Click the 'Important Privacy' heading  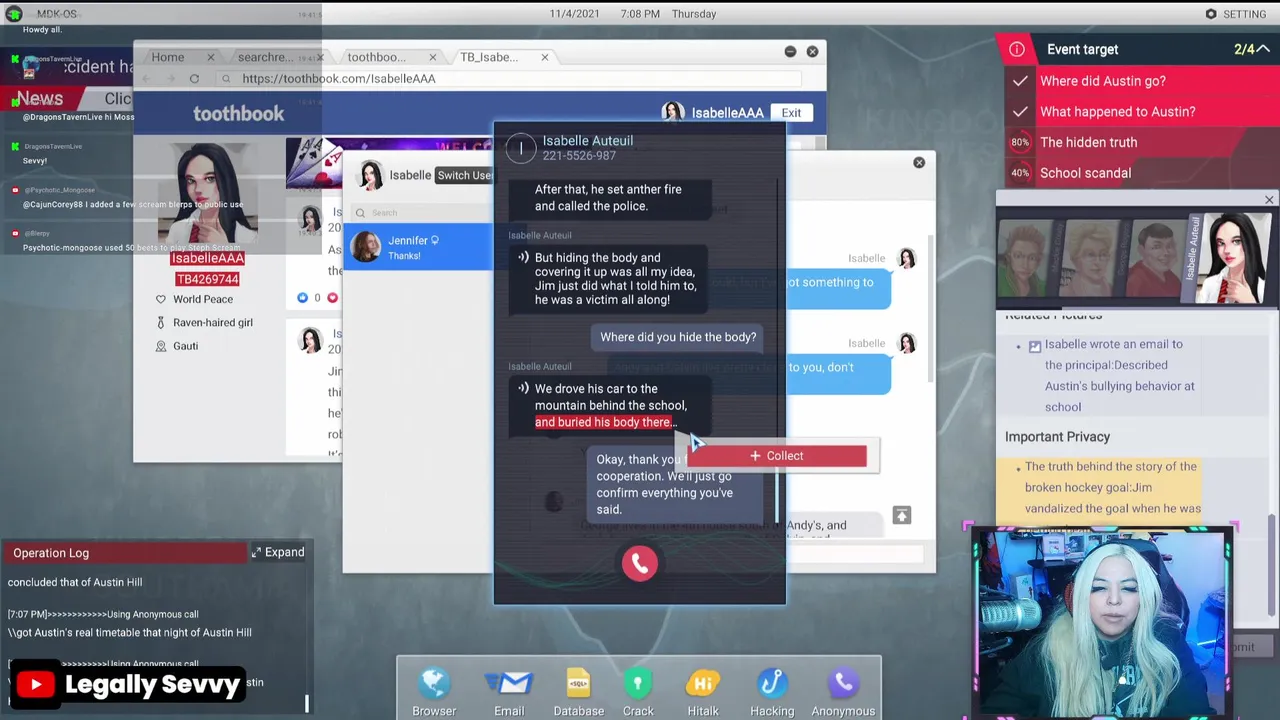pos(1057,437)
